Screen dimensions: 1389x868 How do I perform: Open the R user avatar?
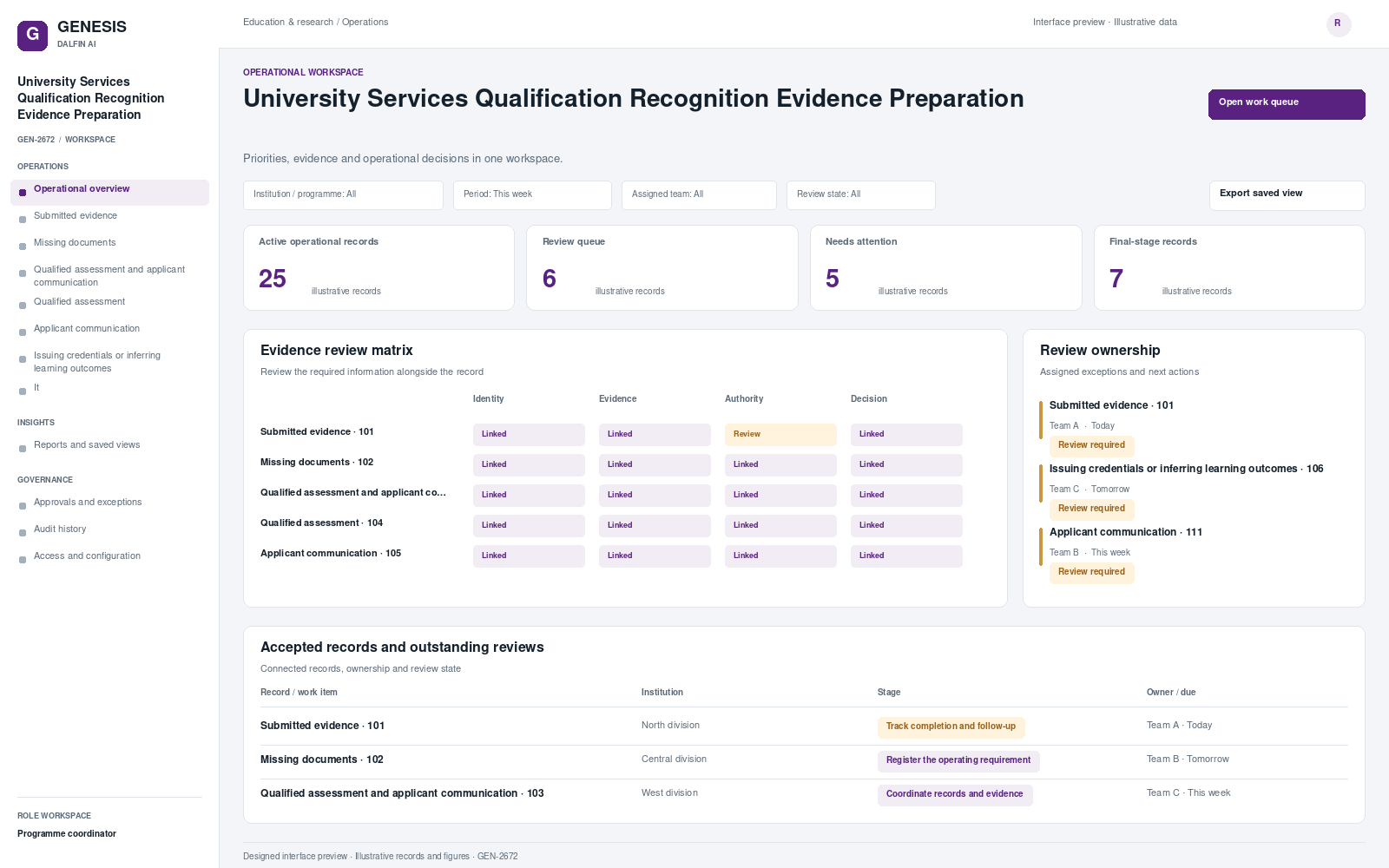click(x=1338, y=23)
